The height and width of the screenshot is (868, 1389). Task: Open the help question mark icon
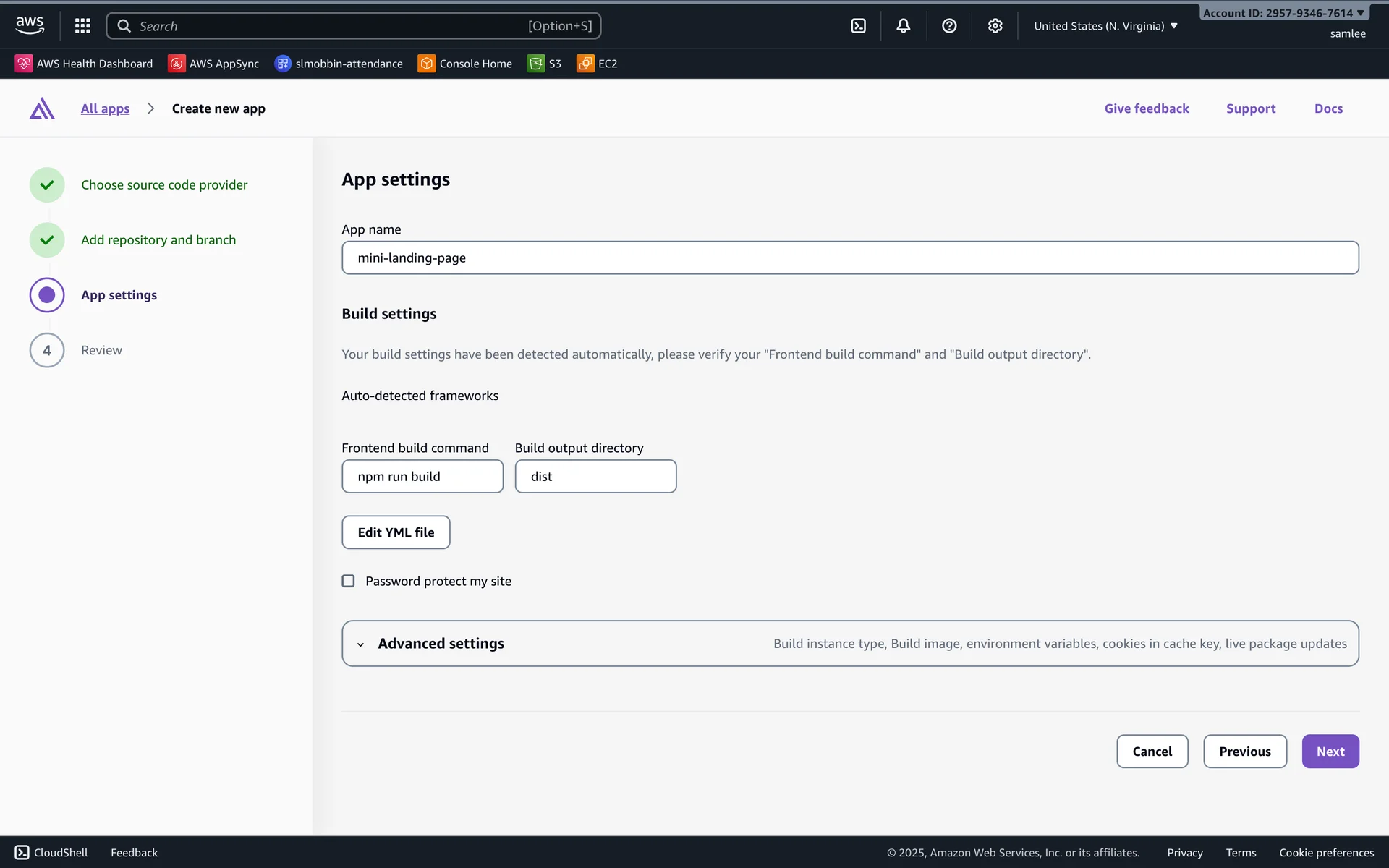pyautogui.click(x=949, y=26)
